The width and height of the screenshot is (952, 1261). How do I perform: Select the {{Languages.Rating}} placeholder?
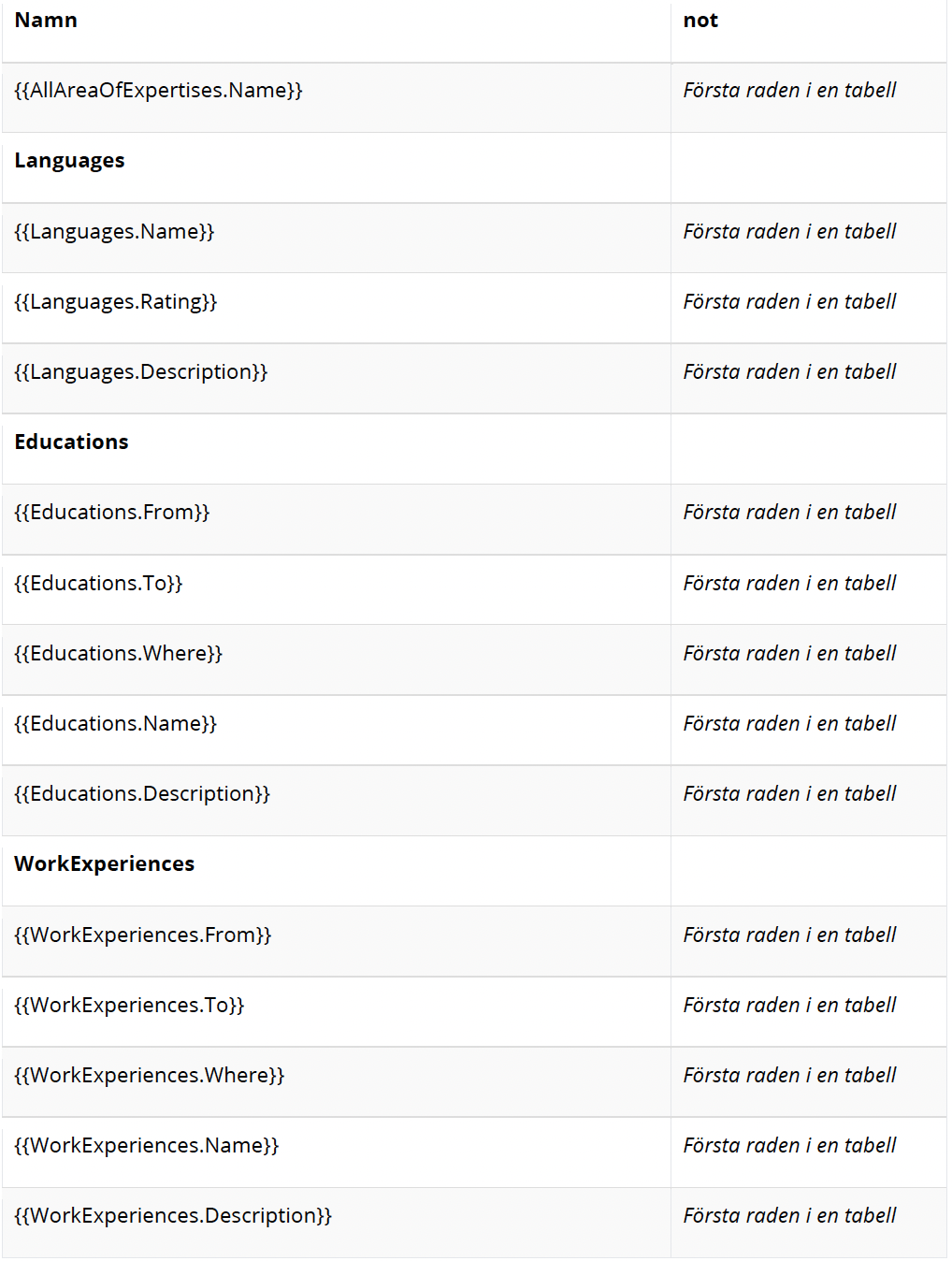click(115, 302)
